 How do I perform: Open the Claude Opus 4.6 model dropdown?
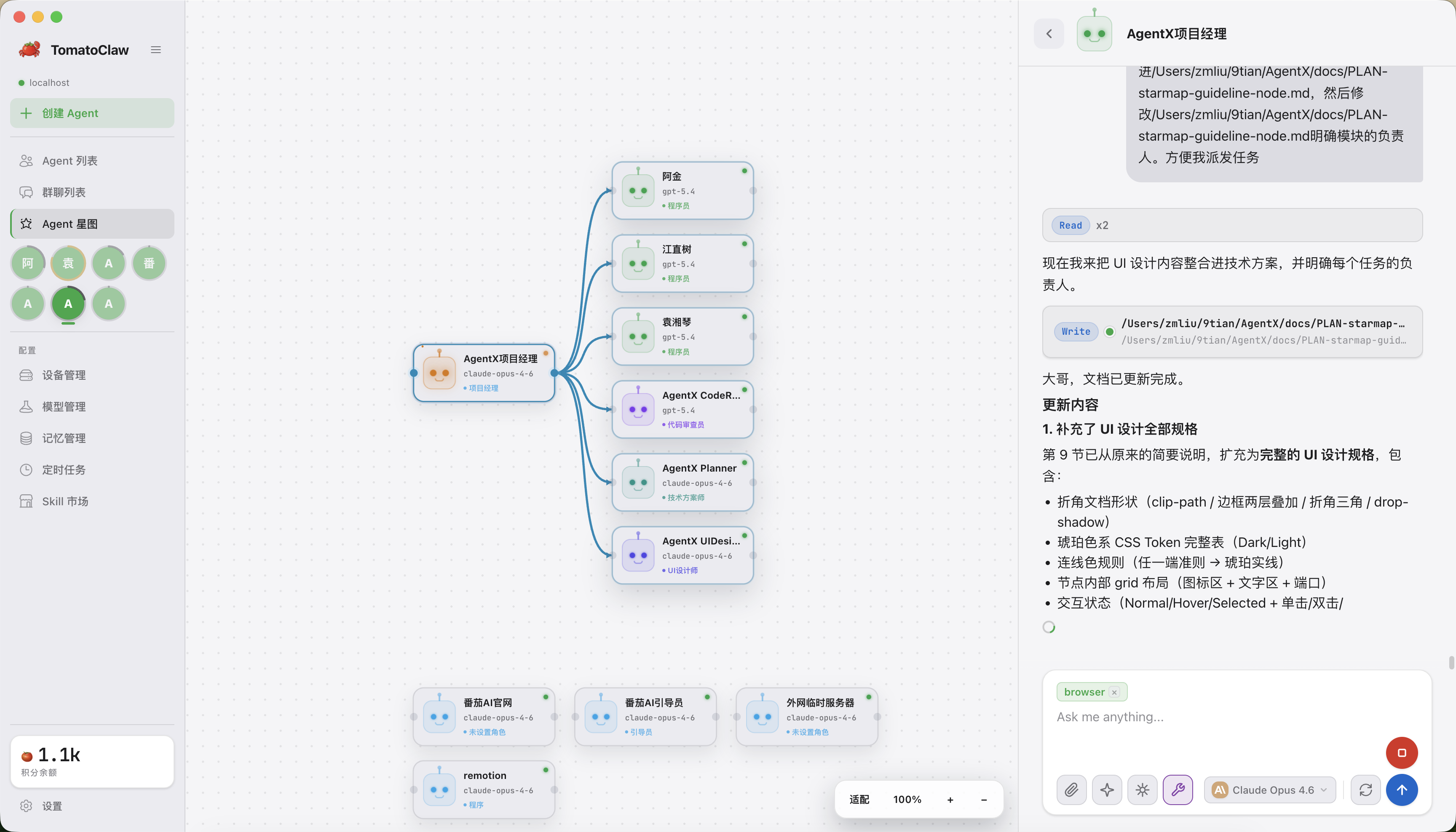point(1270,790)
